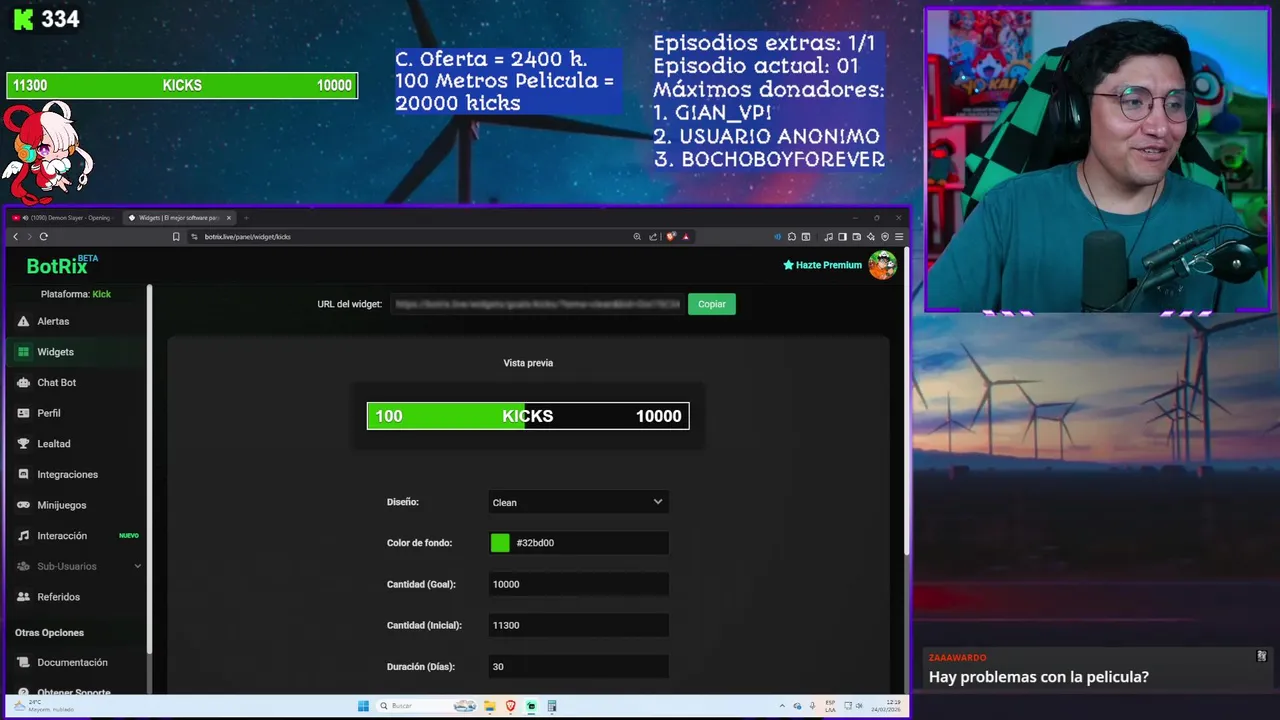Open the user avatar in BotRix header
The image size is (1280, 720).
pos(882,265)
